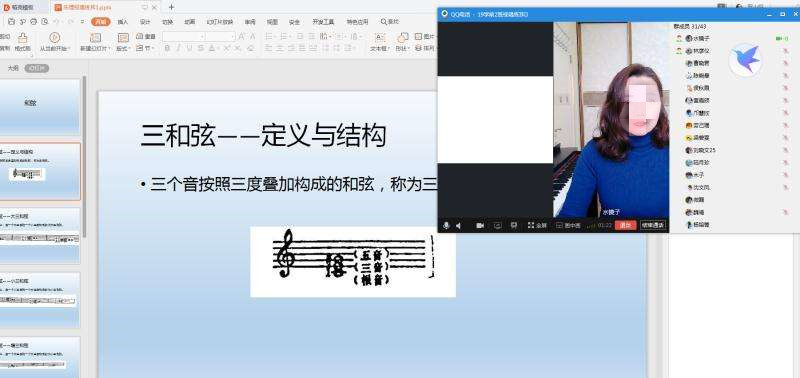
Task: Click the bold B formatting icon
Action: [167, 48]
